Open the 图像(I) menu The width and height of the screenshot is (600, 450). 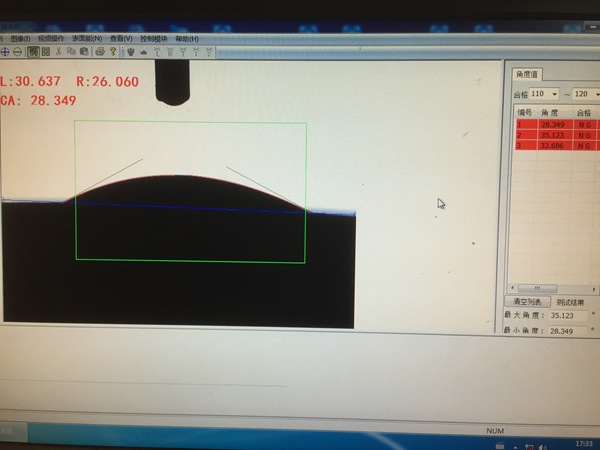[19, 39]
